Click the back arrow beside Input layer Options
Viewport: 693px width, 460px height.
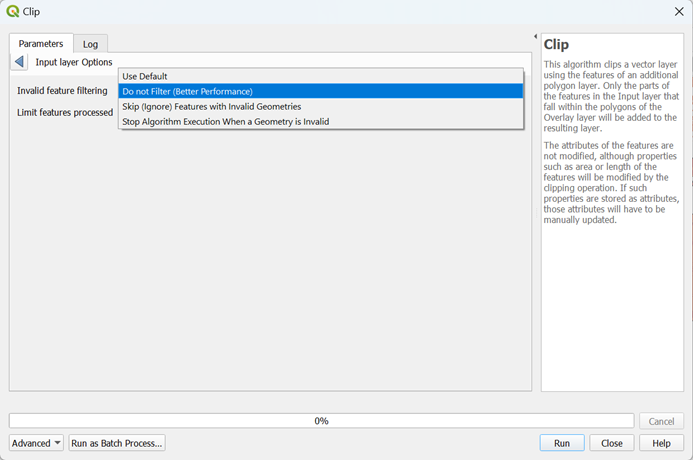(19, 62)
